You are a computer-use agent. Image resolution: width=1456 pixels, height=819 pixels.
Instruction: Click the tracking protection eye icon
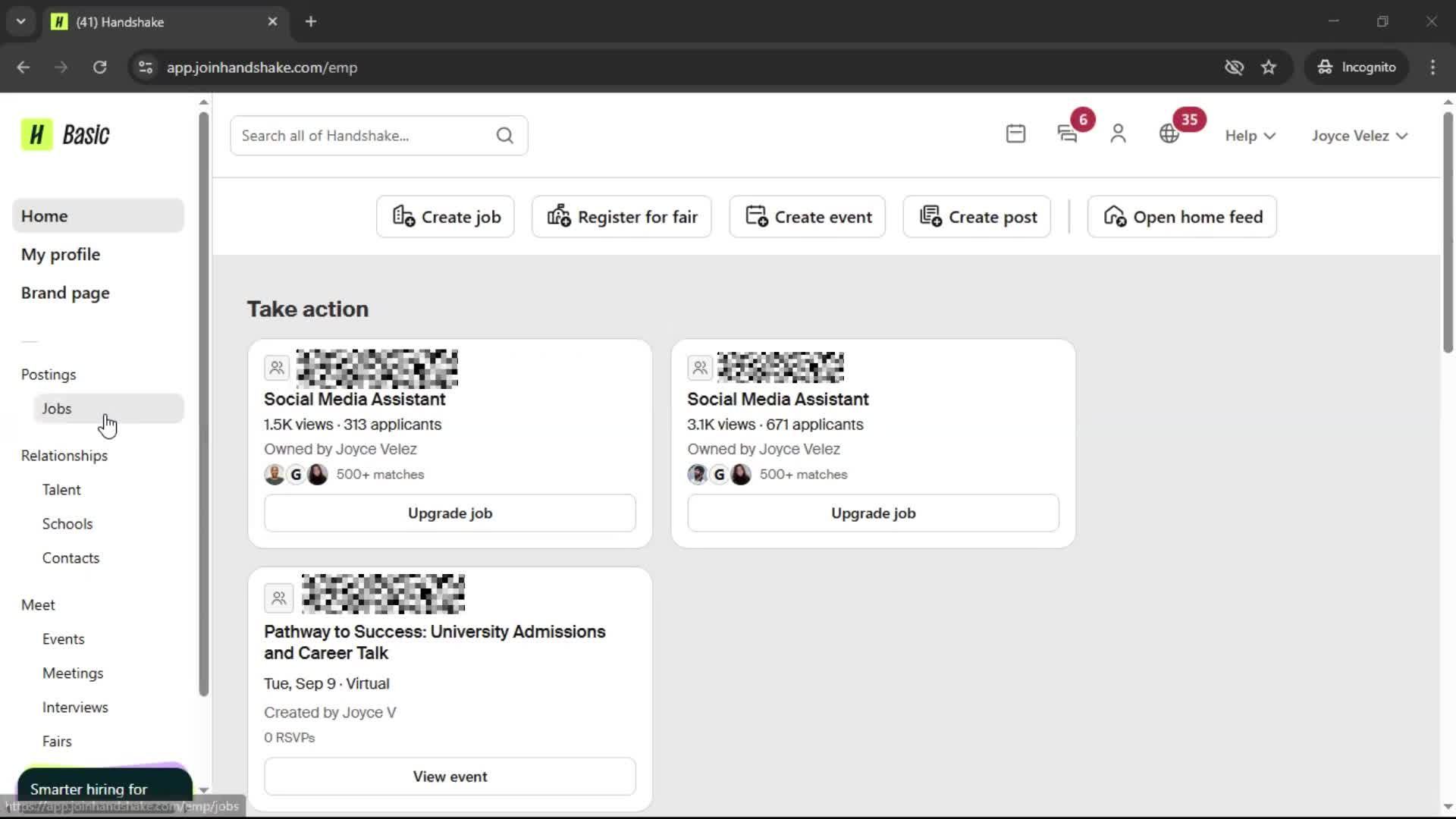click(x=1234, y=67)
